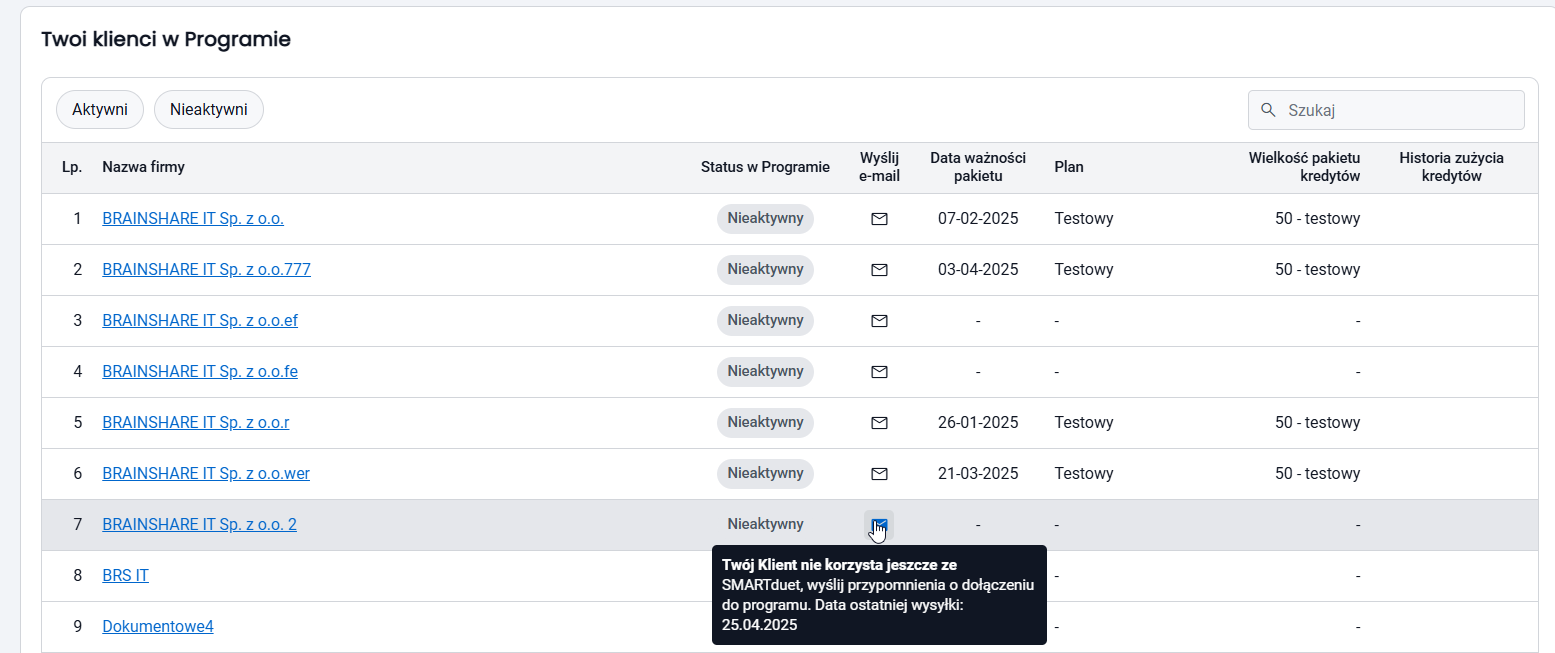Click the Data ważności pakietu column header

[x=978, y=167]
